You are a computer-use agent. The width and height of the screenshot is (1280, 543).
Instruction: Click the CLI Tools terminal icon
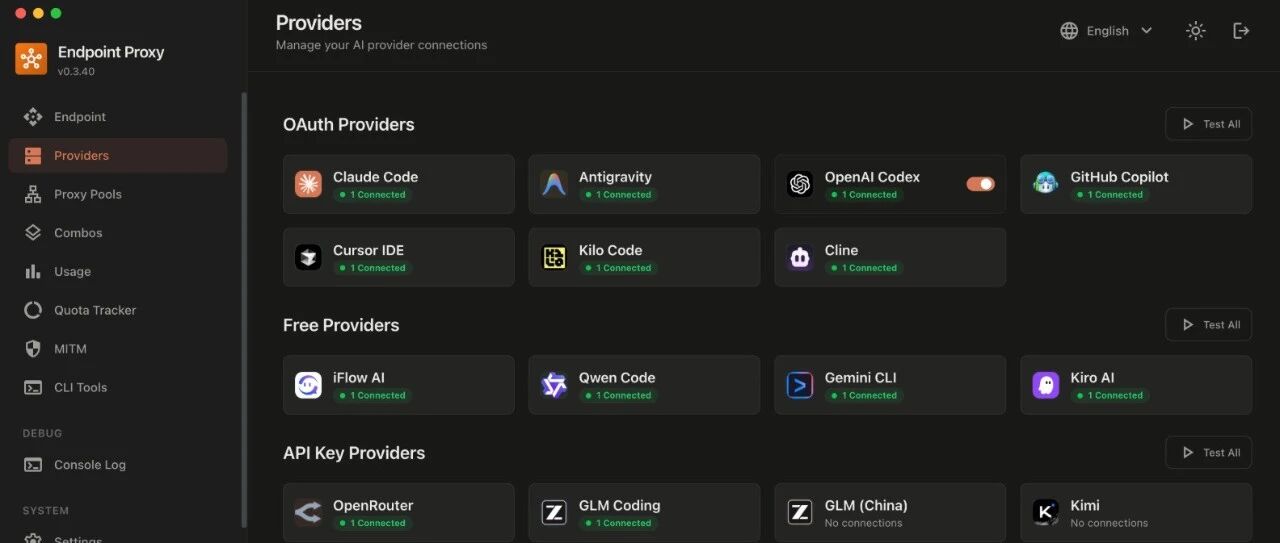coord(33,387)
